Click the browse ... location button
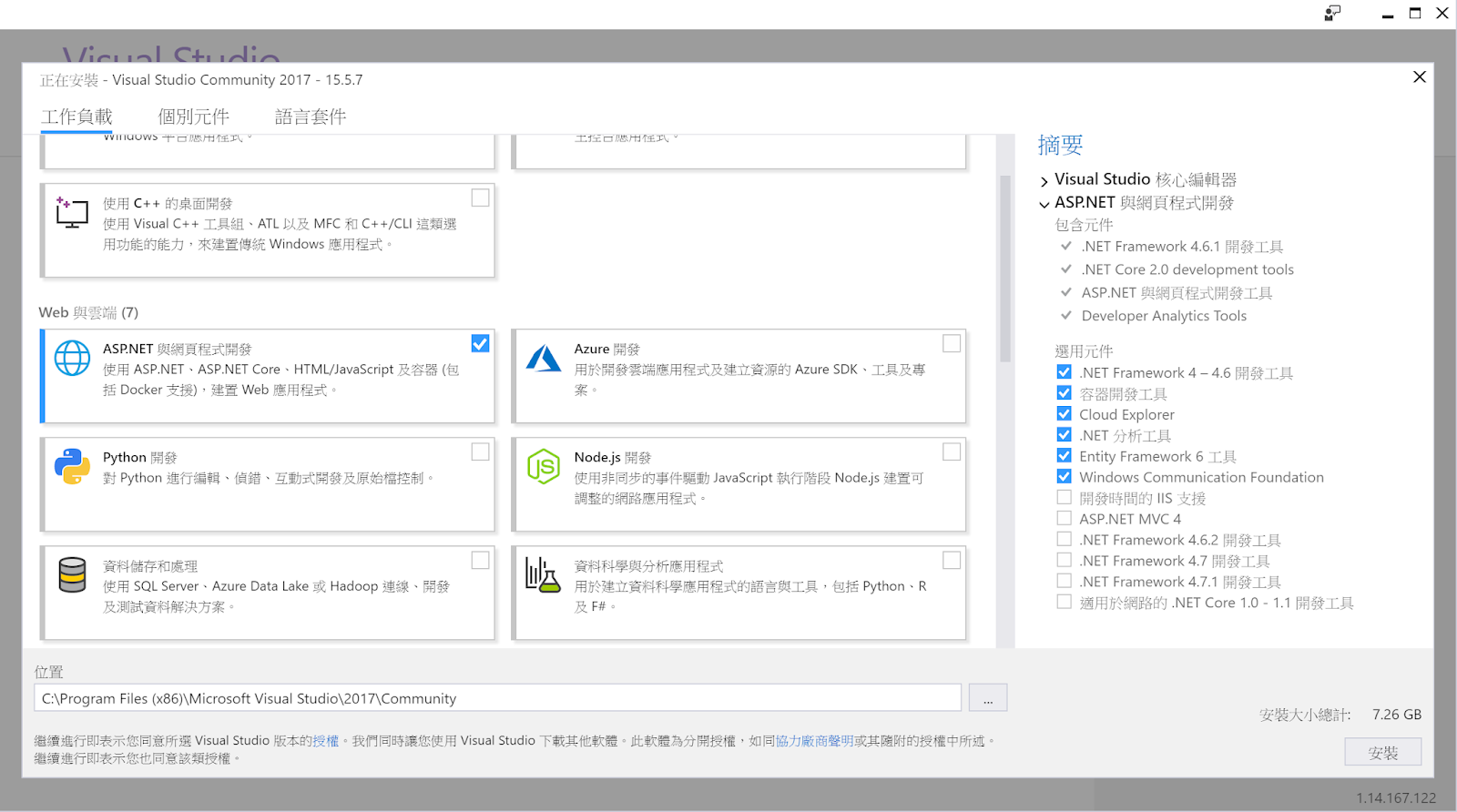The image size is (1457, 812). coord(988,698)
